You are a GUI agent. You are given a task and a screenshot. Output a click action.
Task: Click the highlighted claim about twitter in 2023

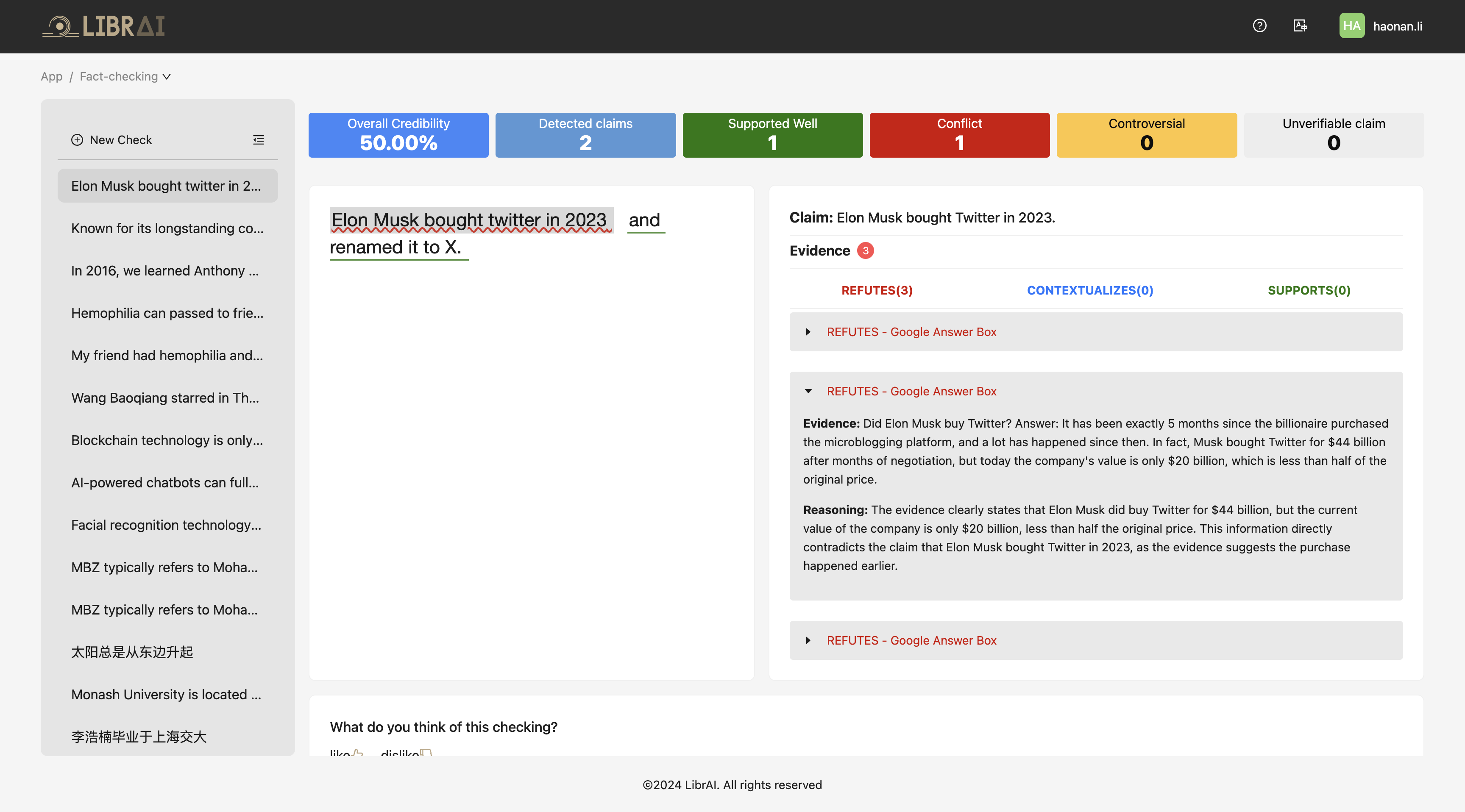pyautogui.click(x=469, y=220)
